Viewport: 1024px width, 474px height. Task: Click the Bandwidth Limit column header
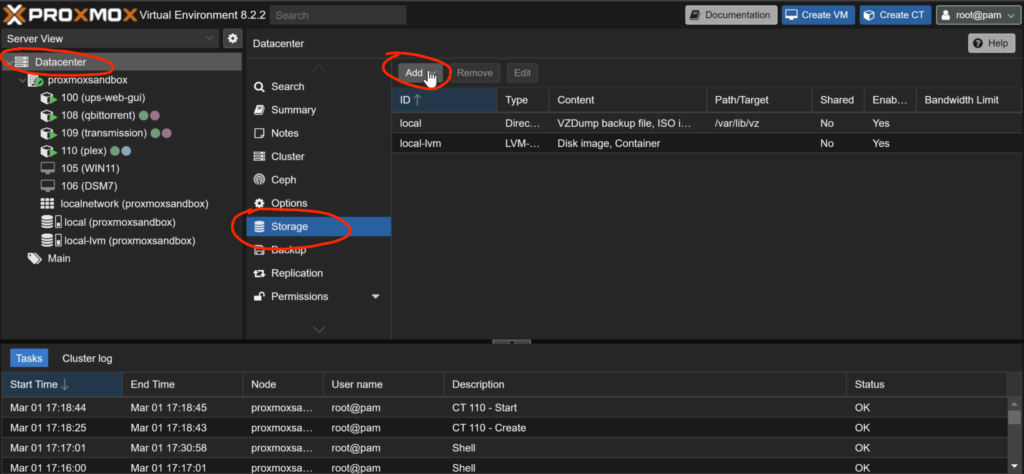click(969, 100)
